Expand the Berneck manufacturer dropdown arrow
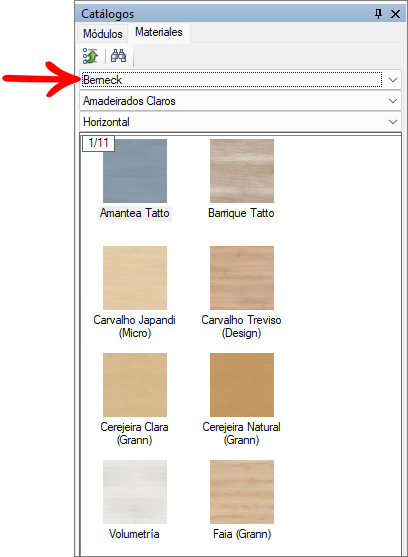The image size is (408, 557). [393, 80]
